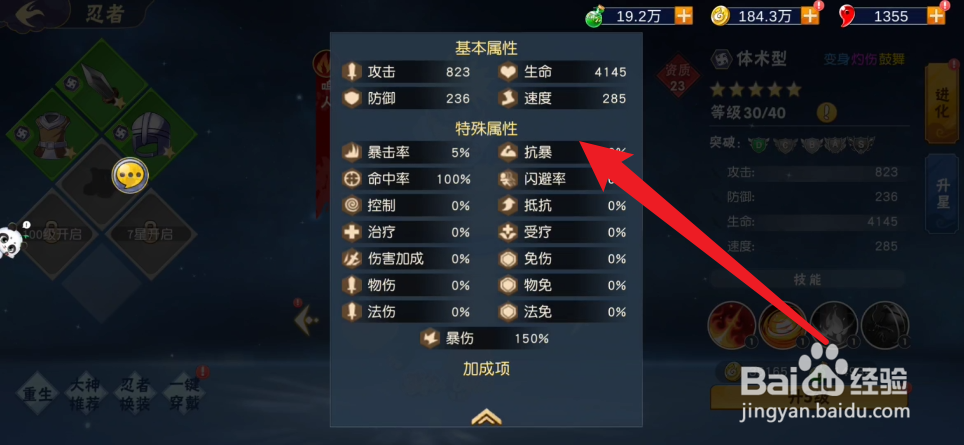Click the back arrow beside 忍者
Viewport: 964px width, 445px height.
[34, 15]
